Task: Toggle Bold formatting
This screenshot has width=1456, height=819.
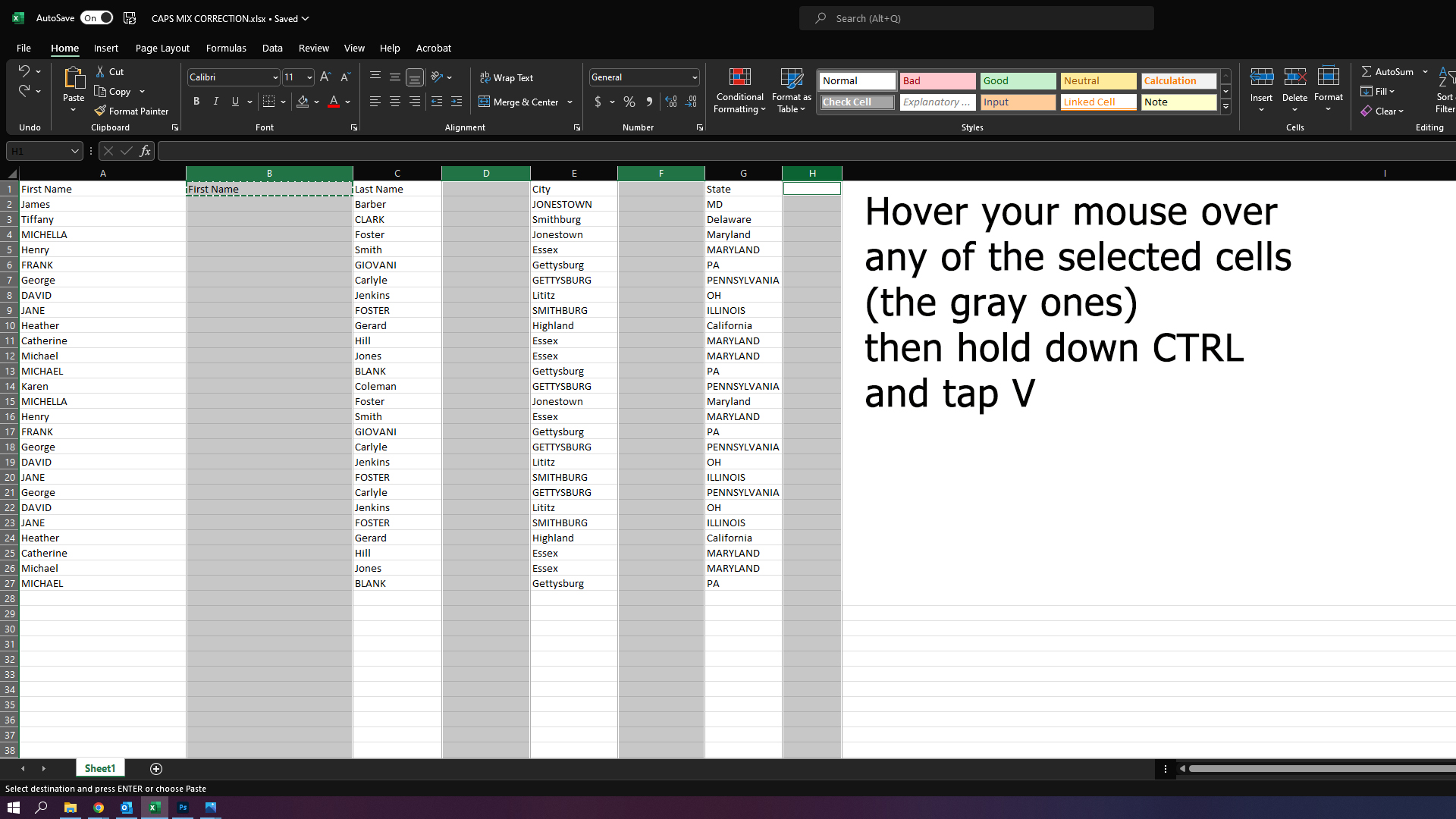Action: tap(196, 102)
